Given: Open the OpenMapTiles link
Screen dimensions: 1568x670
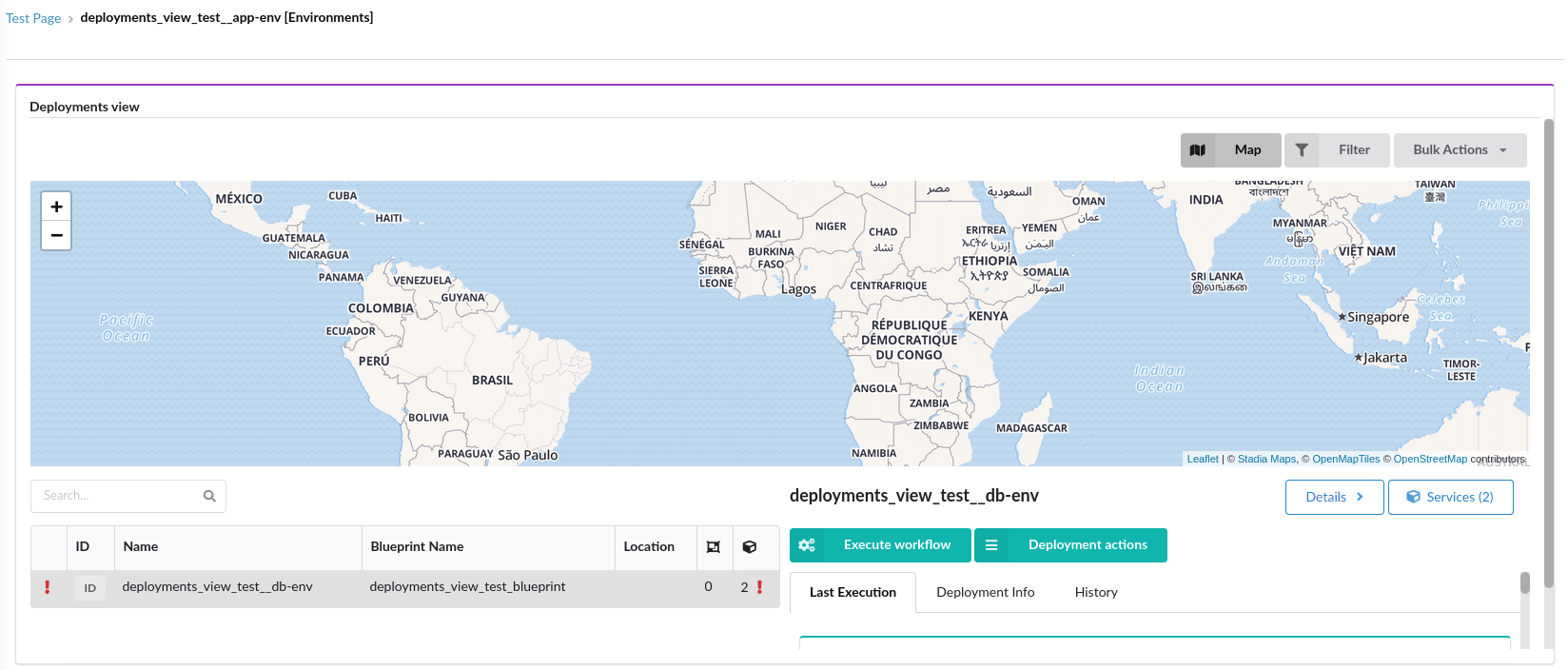Looking at the screenshot, I should tap(1345, 459).
